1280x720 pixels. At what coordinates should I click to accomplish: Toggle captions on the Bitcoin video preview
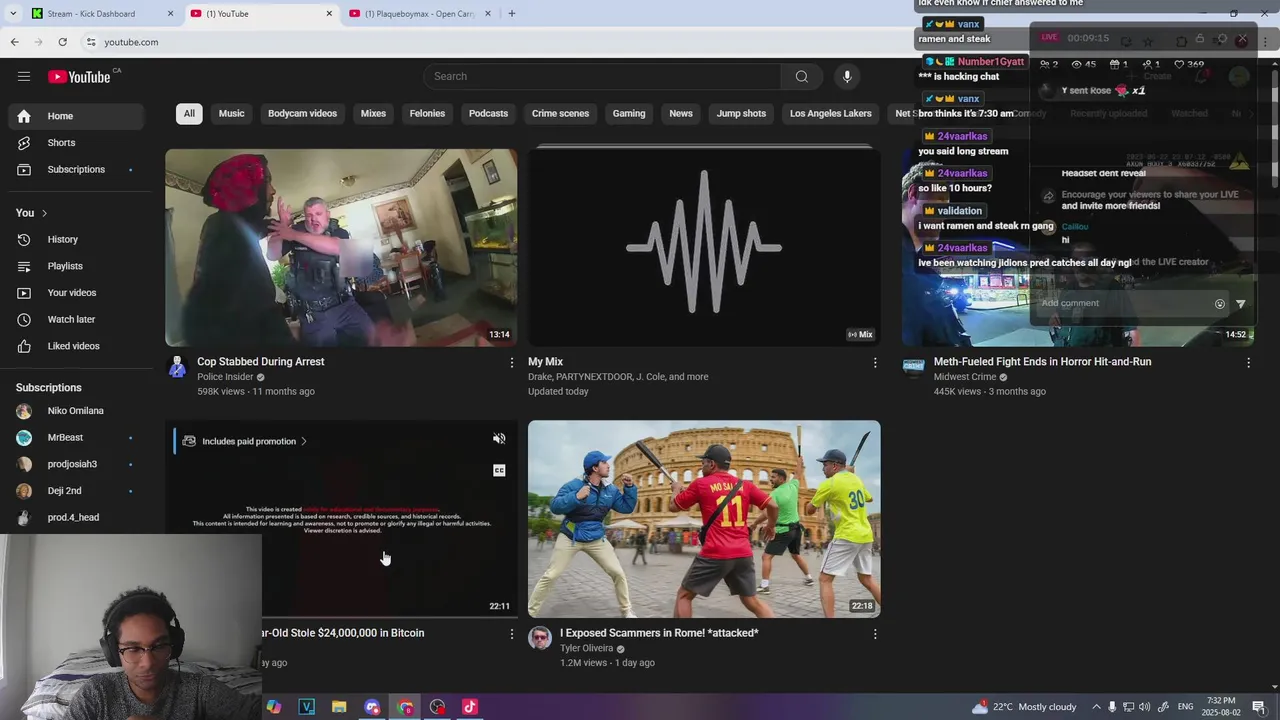pos(499,470)
